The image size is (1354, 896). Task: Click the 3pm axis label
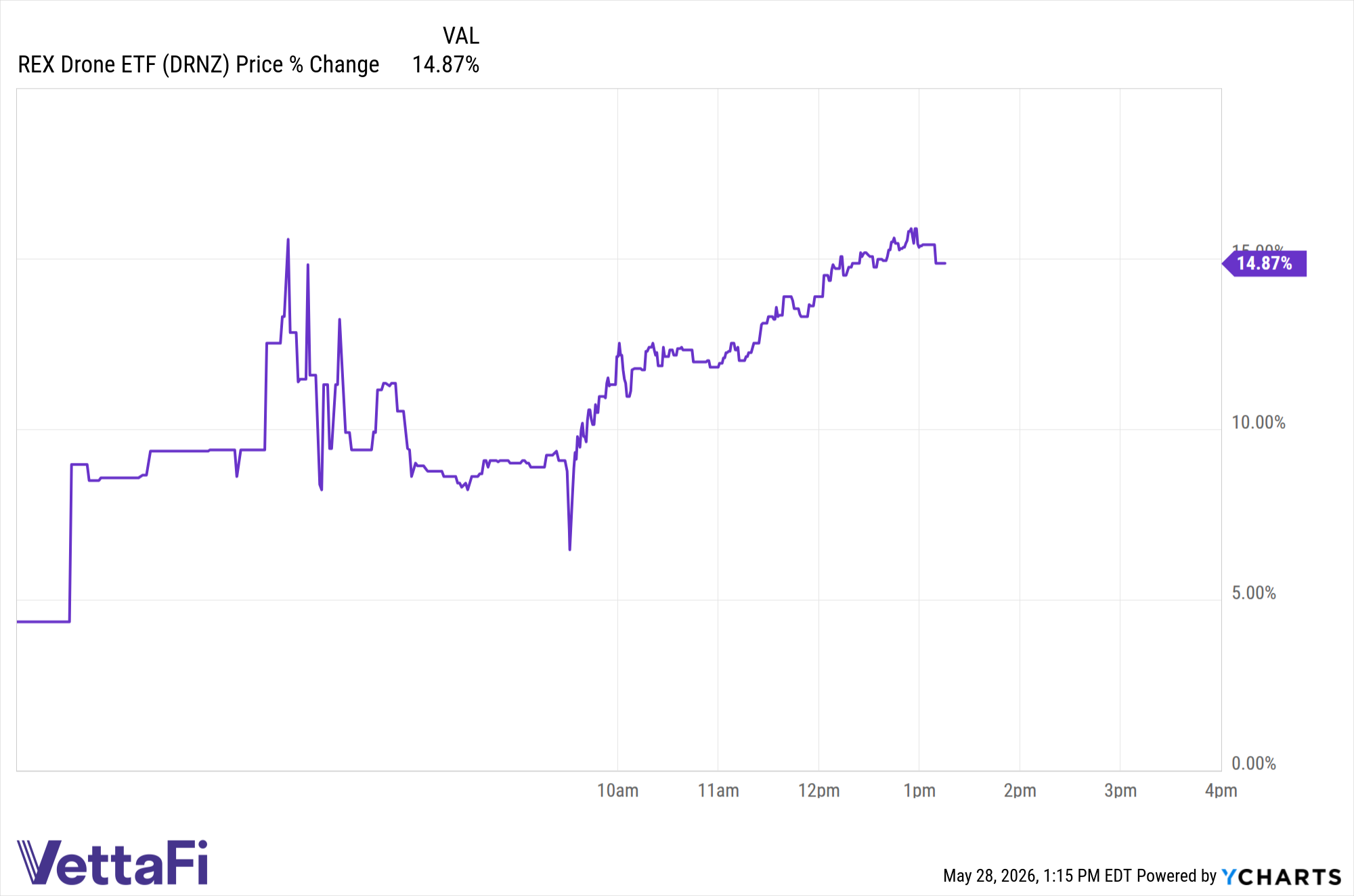tap(1120, 790)
